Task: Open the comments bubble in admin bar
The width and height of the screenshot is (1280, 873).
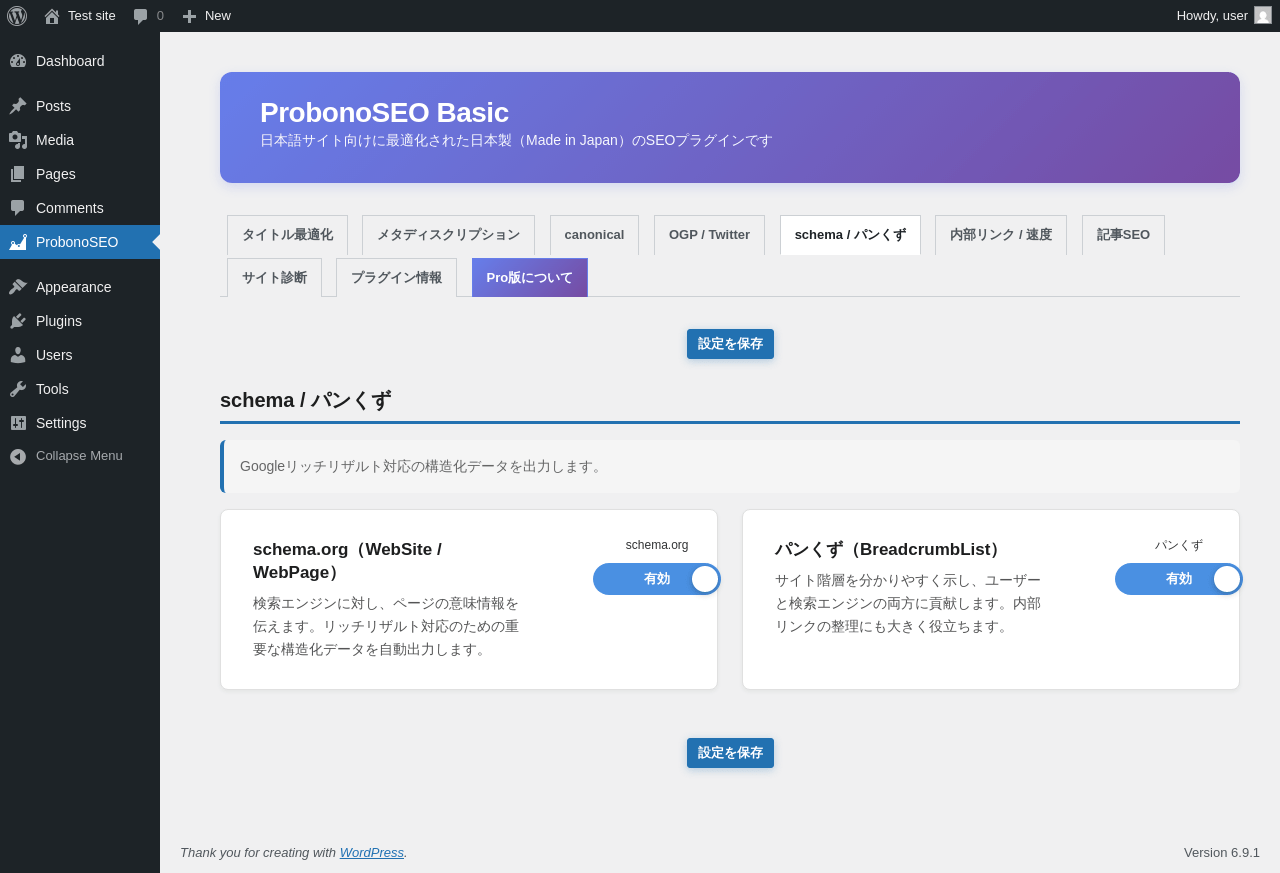Action: coord(140,16)
